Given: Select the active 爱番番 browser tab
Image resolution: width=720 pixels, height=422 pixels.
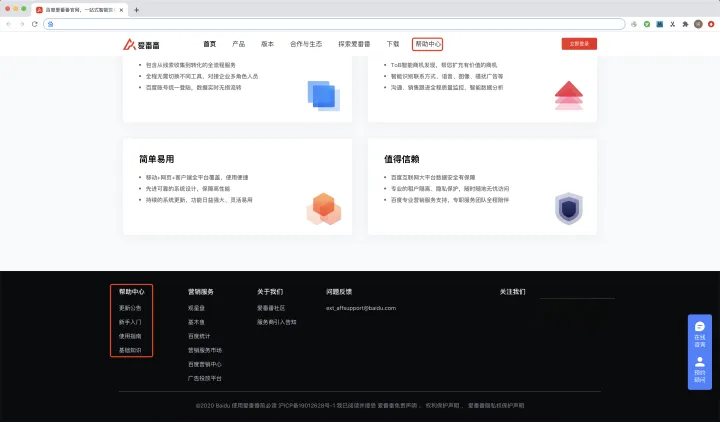Looking at the screenshot, I should (x=79, y=10).
